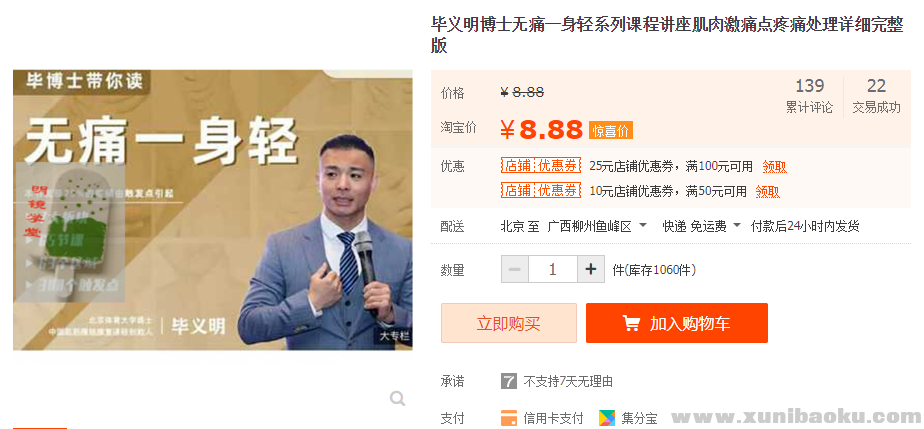
Task: Click 加入购物车 add to cart button
Action: click(676, 323)
